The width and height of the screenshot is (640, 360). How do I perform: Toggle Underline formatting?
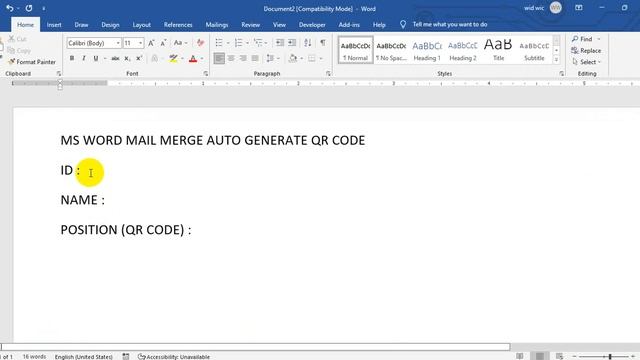tap(96, 59)
